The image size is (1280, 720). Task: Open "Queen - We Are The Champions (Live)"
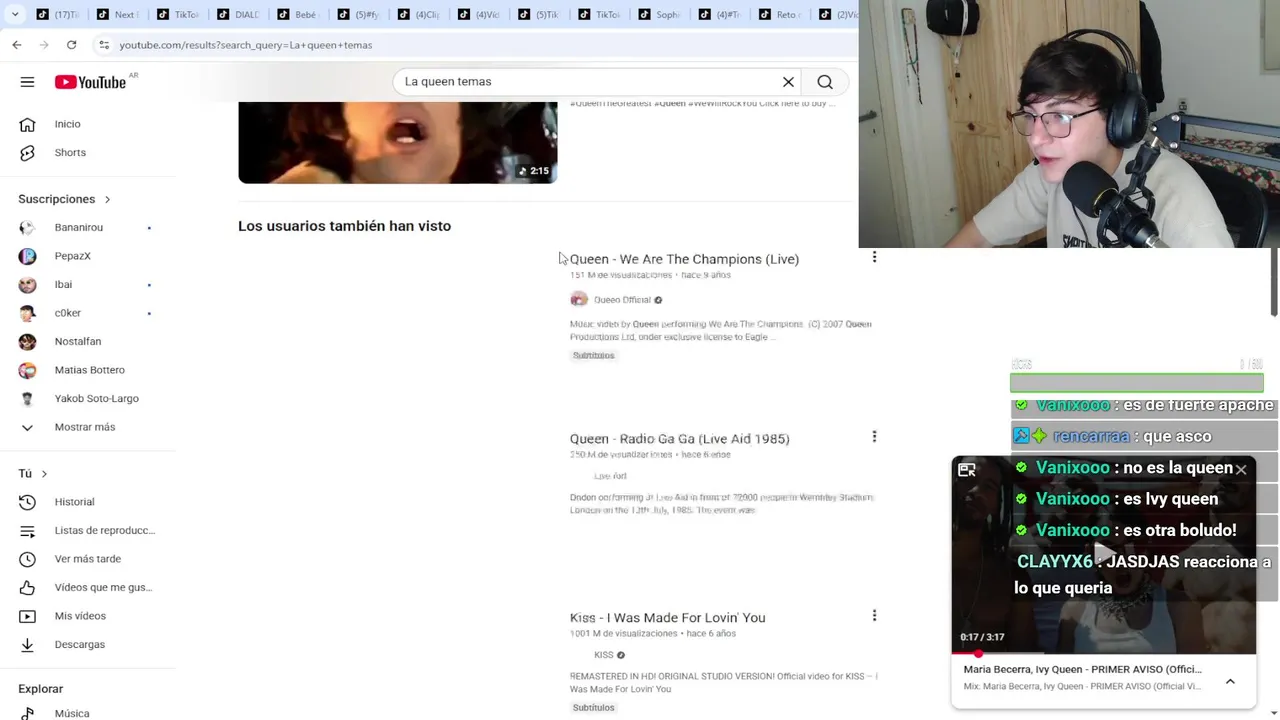click(684, 259)
